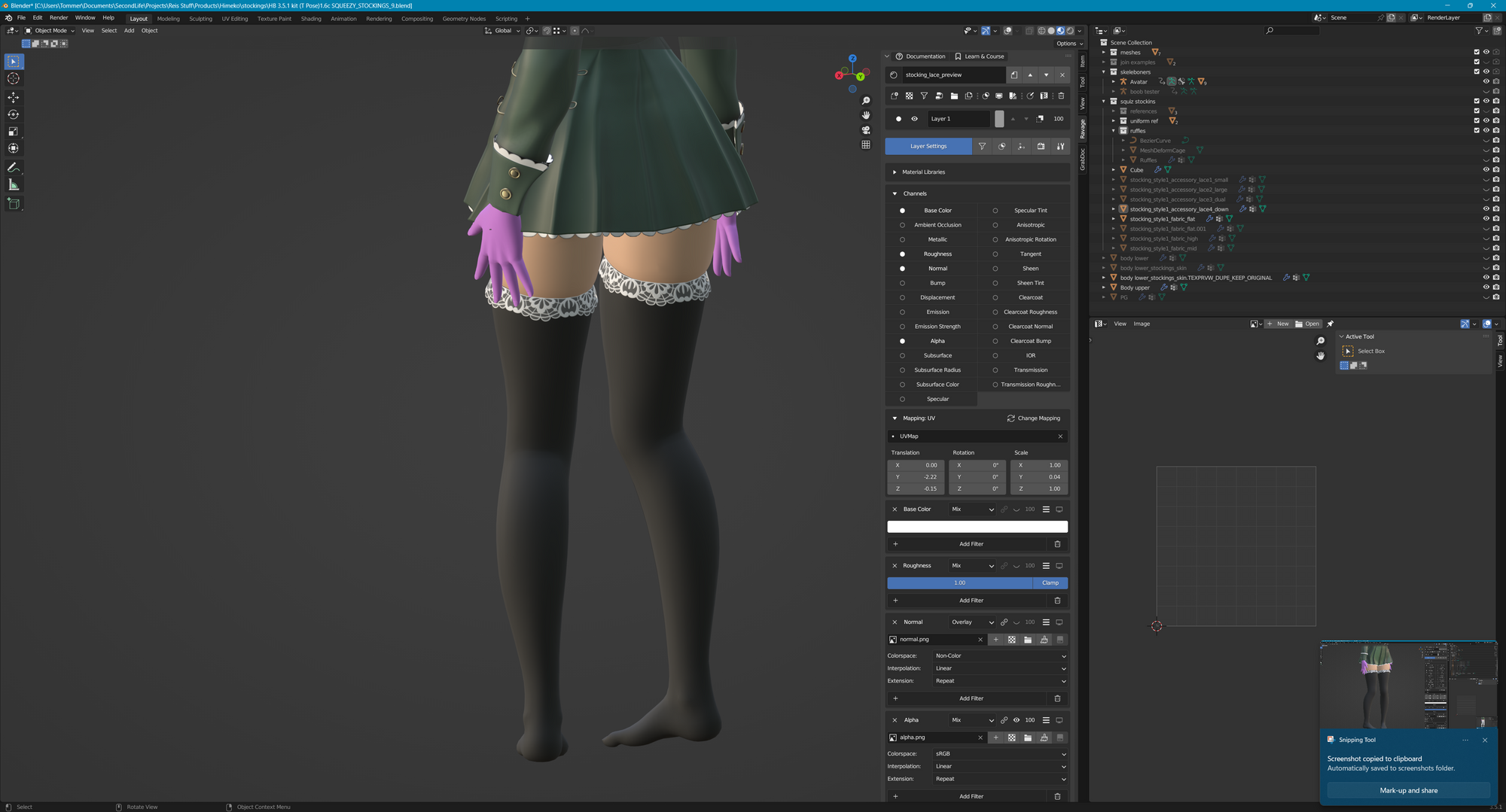1506x812 pixels.
Task: Click Mark-up and share button
Action: pyautogui.click(x=1407, y=790)
